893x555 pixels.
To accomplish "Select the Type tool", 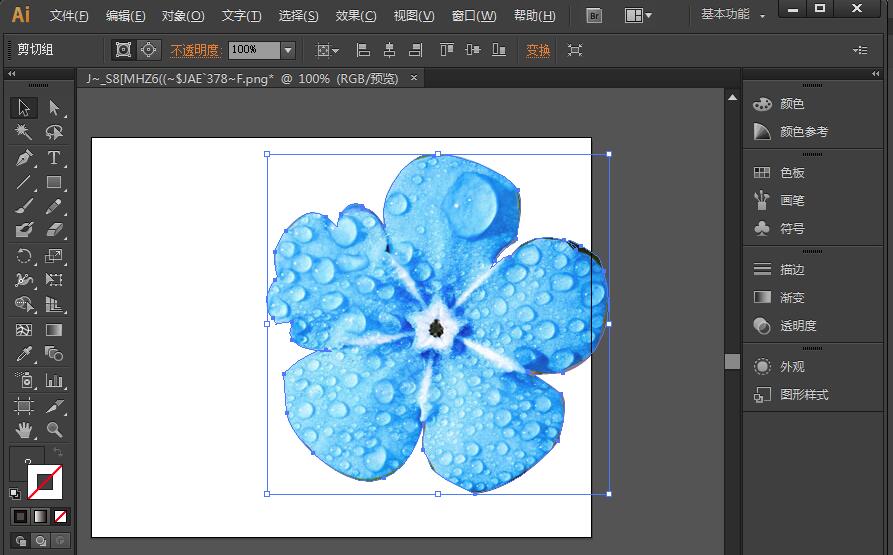I will [x=54, y=158].
